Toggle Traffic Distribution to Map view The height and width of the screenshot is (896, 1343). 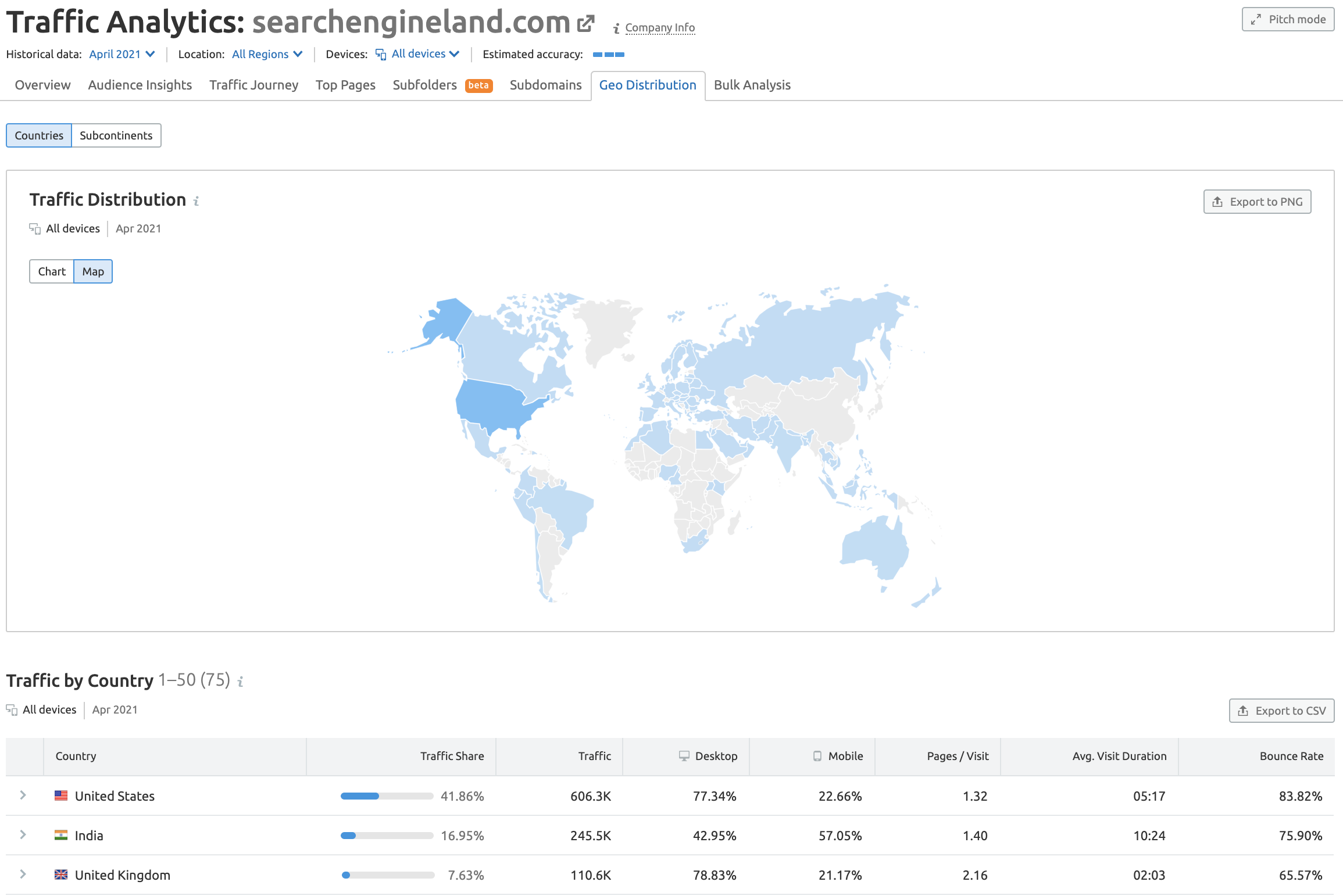[x=93, y=271]
